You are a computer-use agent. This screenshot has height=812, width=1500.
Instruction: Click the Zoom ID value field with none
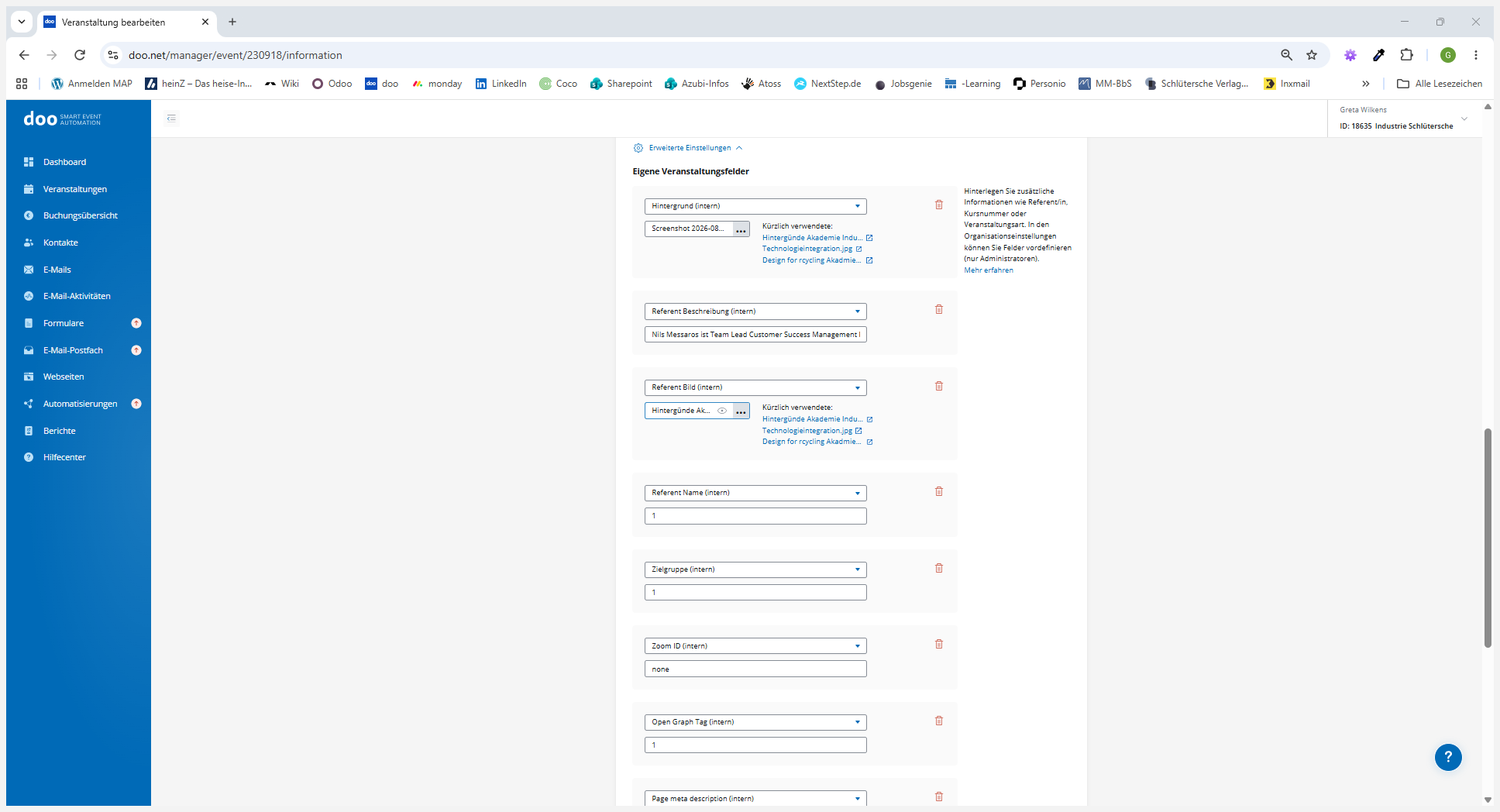click(x=755, y=669)
